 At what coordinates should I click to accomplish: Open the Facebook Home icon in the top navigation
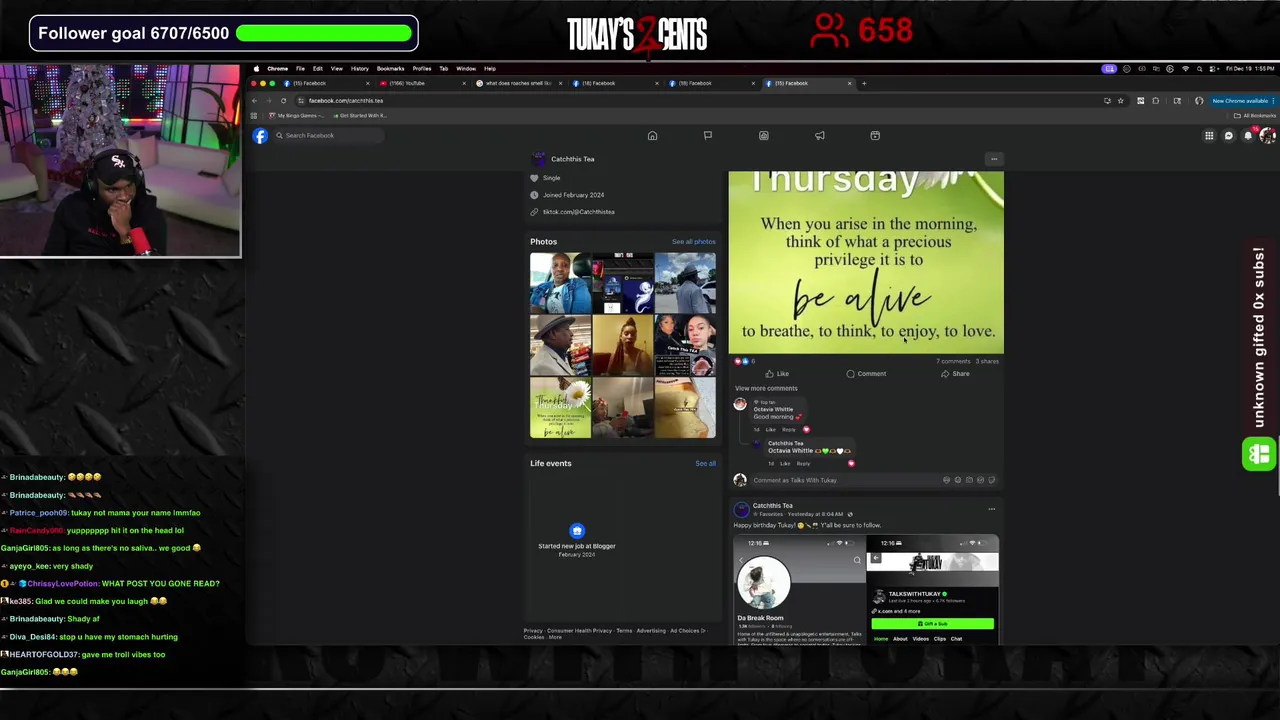coord(652,136)
